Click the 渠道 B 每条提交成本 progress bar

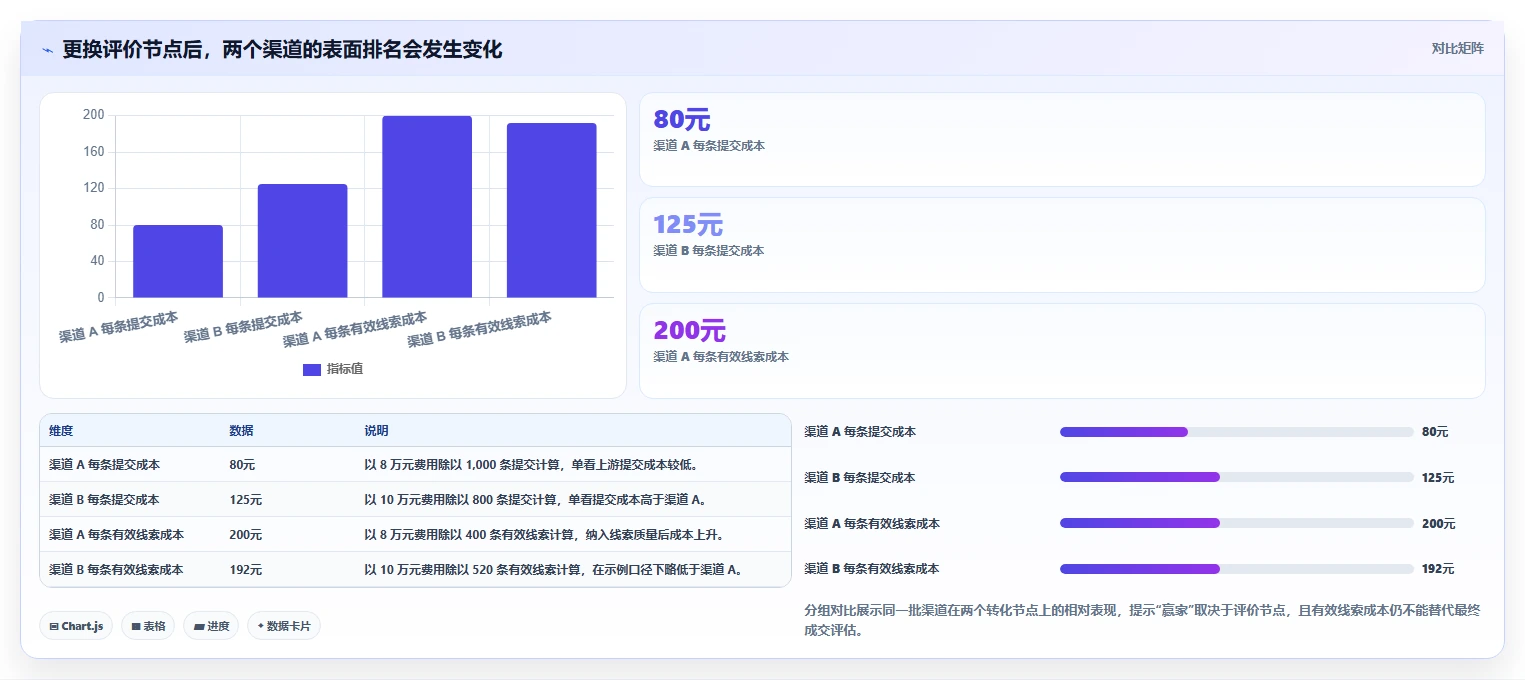(1236, 477)
